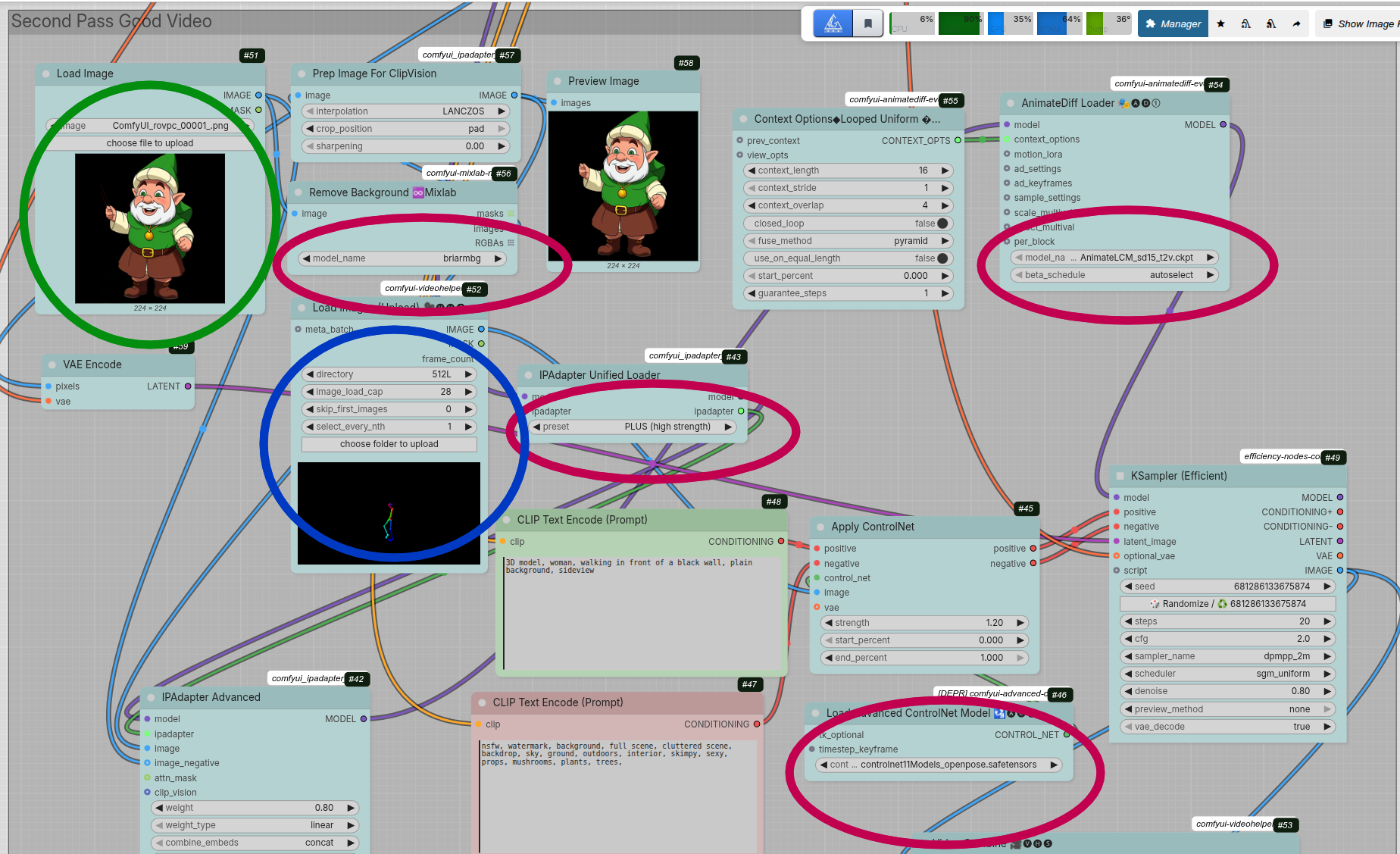Image resolution: width=1400 pixels, height=854 pixels.
Task: Toggle vae_decode value in KSampler
Action: click(x=1228, y=727)
